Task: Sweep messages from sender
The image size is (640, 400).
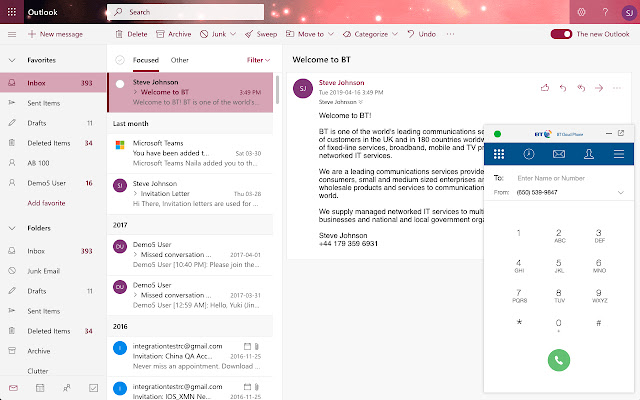Action: (x=261, y=34)
